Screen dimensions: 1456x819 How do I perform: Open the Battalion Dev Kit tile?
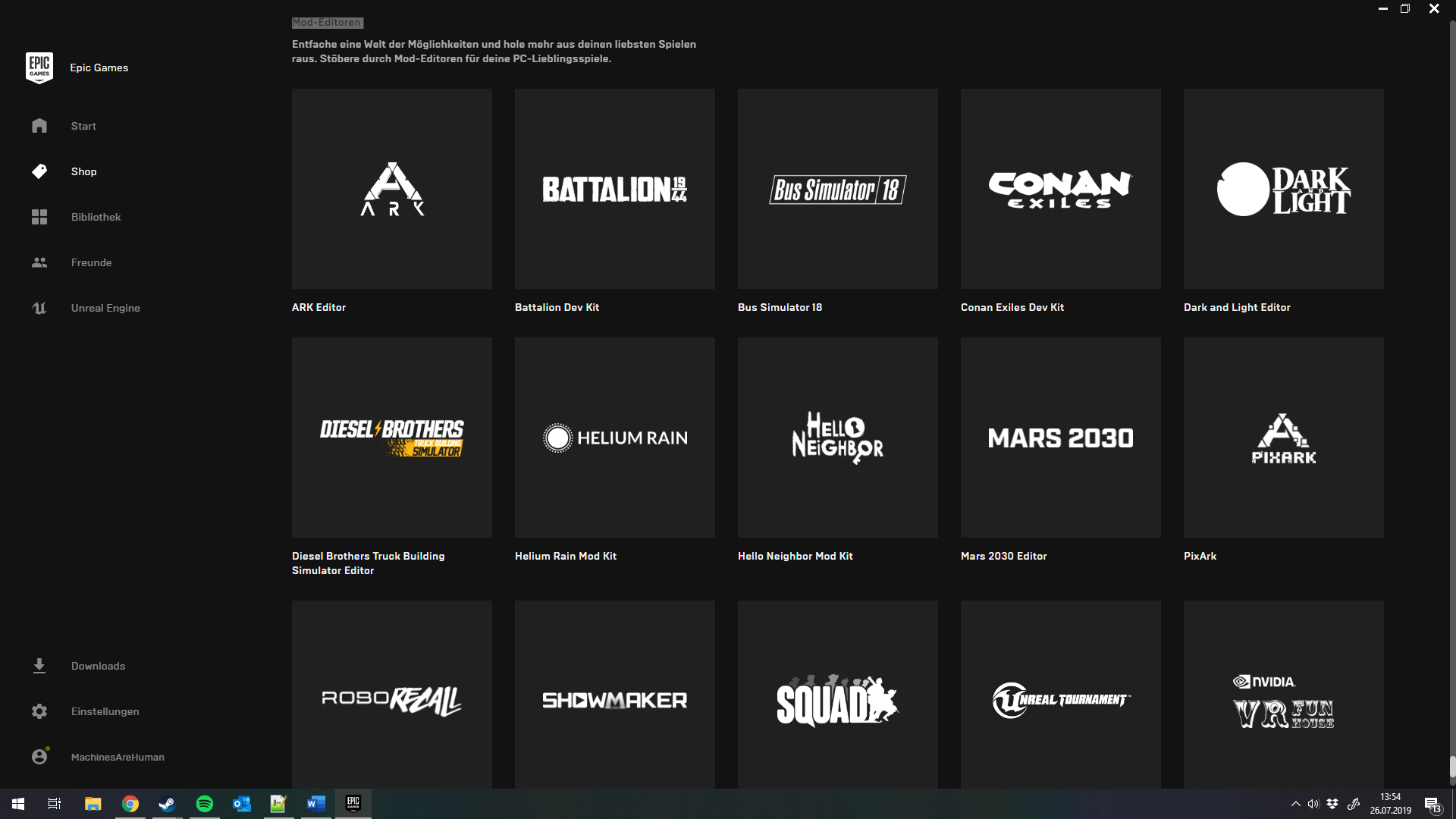614,189
